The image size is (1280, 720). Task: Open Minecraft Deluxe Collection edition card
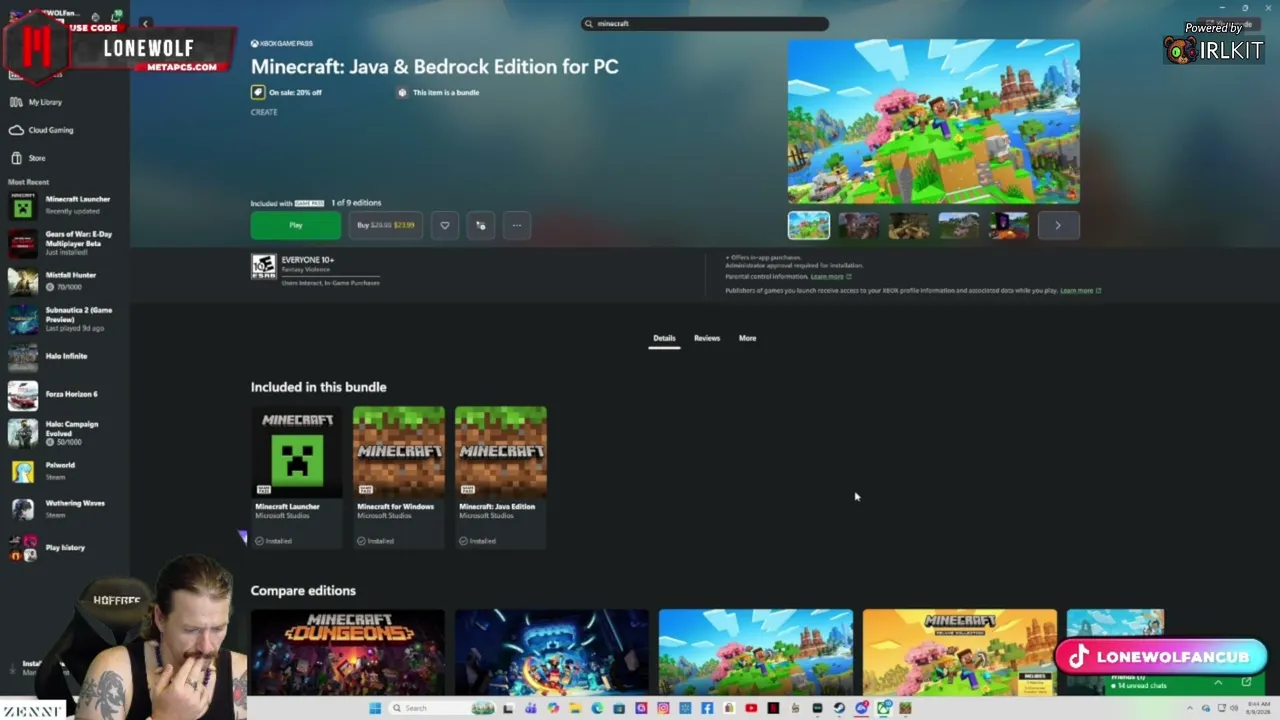(x=960, y=651)
